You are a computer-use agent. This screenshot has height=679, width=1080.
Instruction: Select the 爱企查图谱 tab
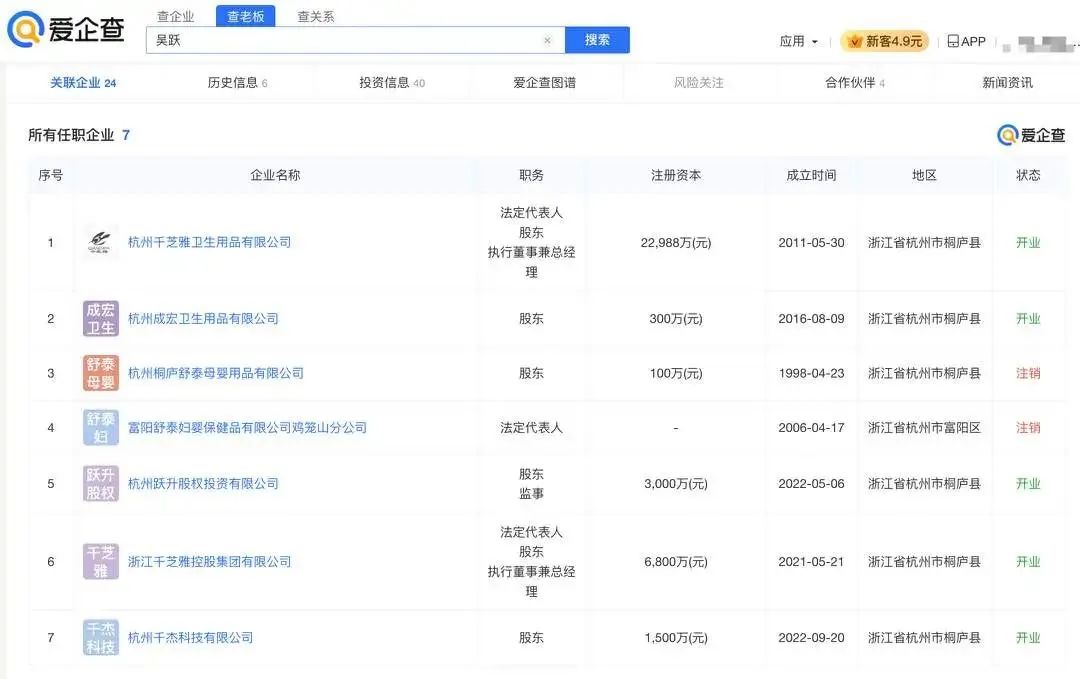click(545, 83)
